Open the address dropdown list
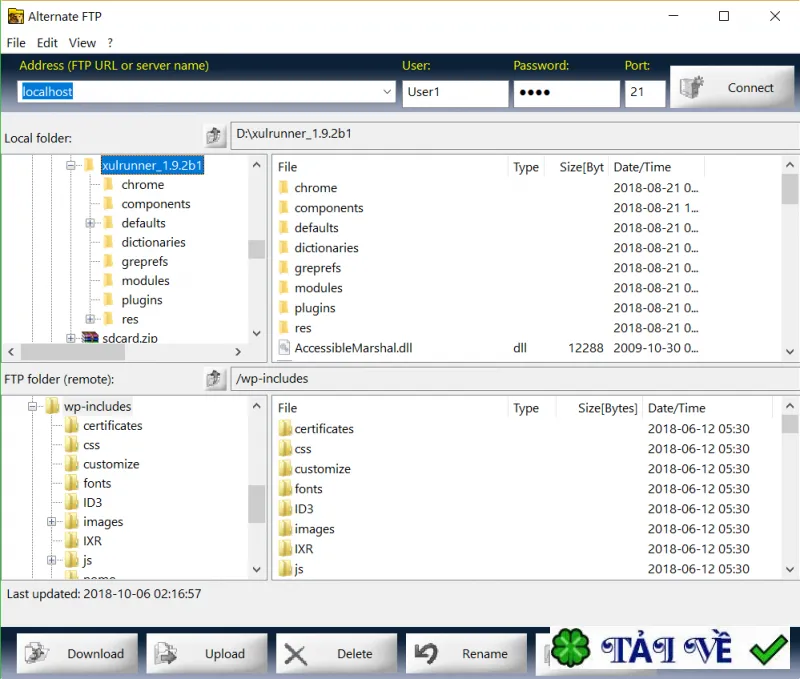 [387, 92]
